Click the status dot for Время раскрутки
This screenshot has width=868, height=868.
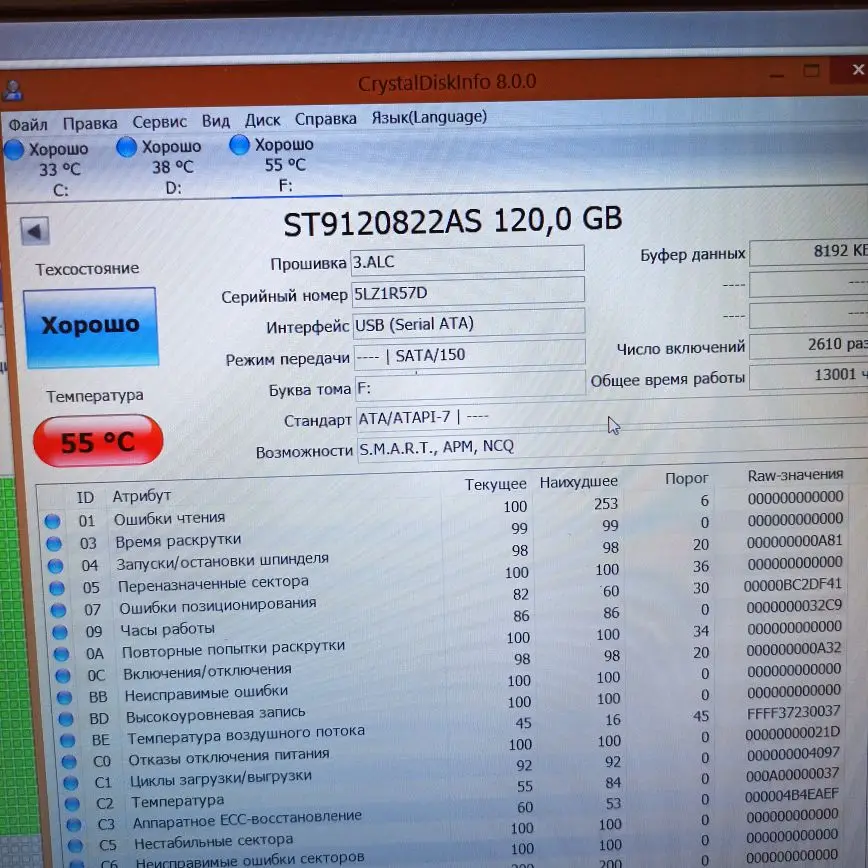[x=54, y=544]
